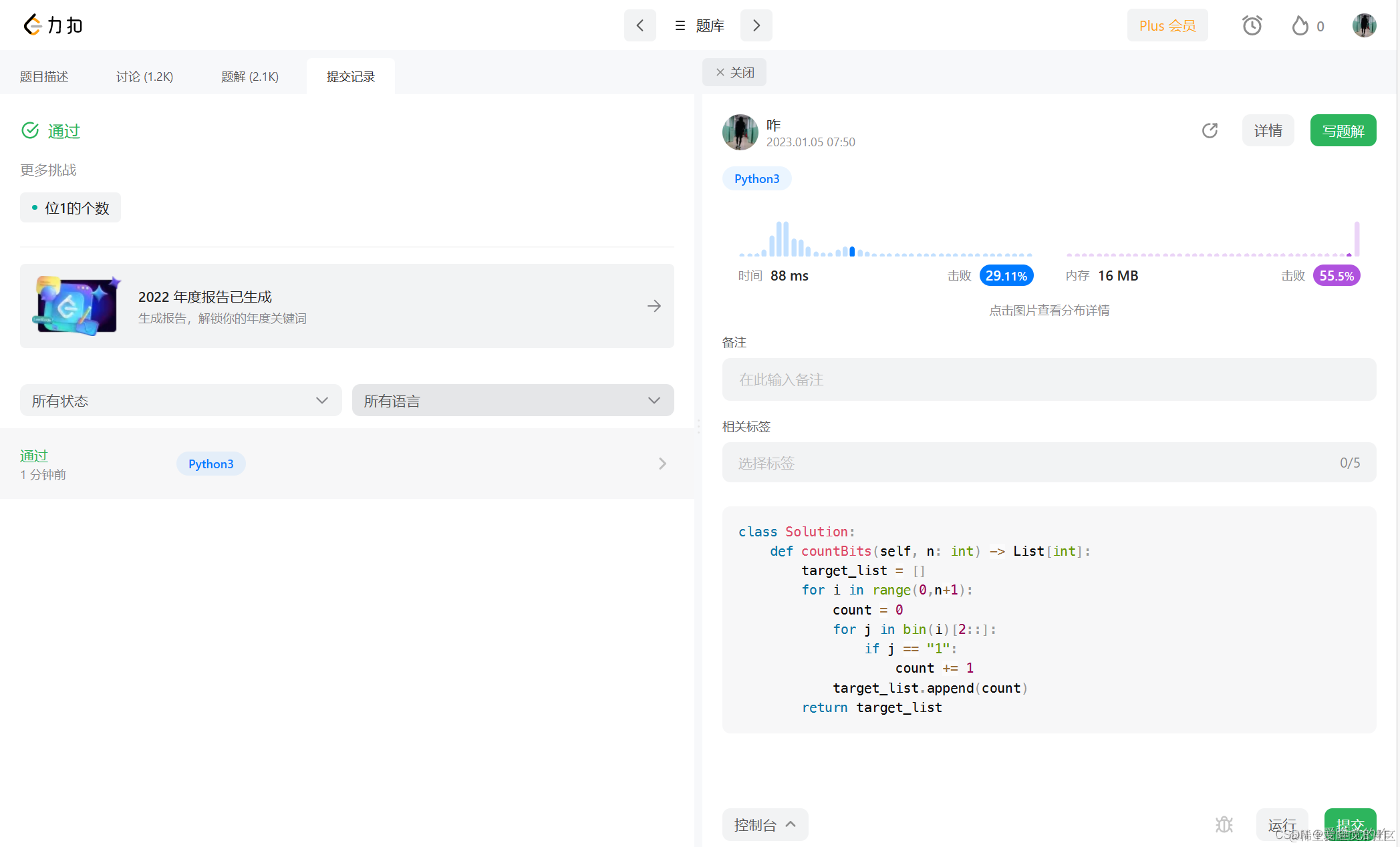Expand the 控制台 console panel
The width and height of the screenshot is (1400, 847).
[x=764, y=825]
